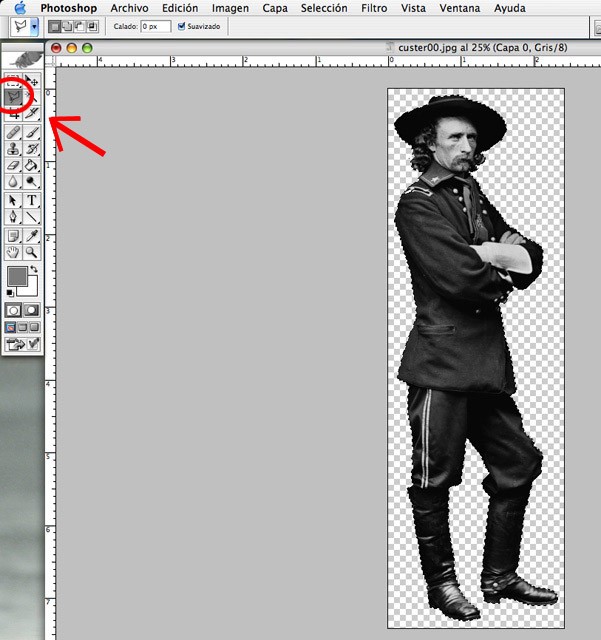Enable Quick Mask mode

[32, 311]
